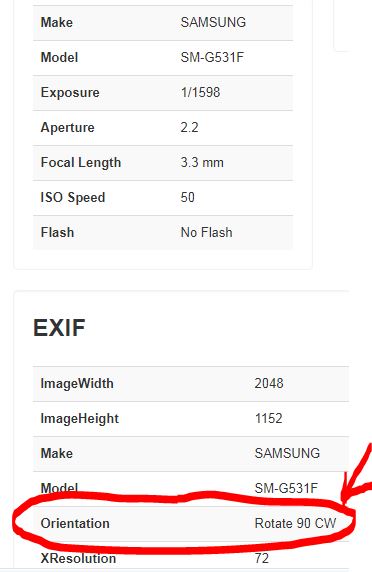Click the 1/1598 exposure value

tap(201, 93)
